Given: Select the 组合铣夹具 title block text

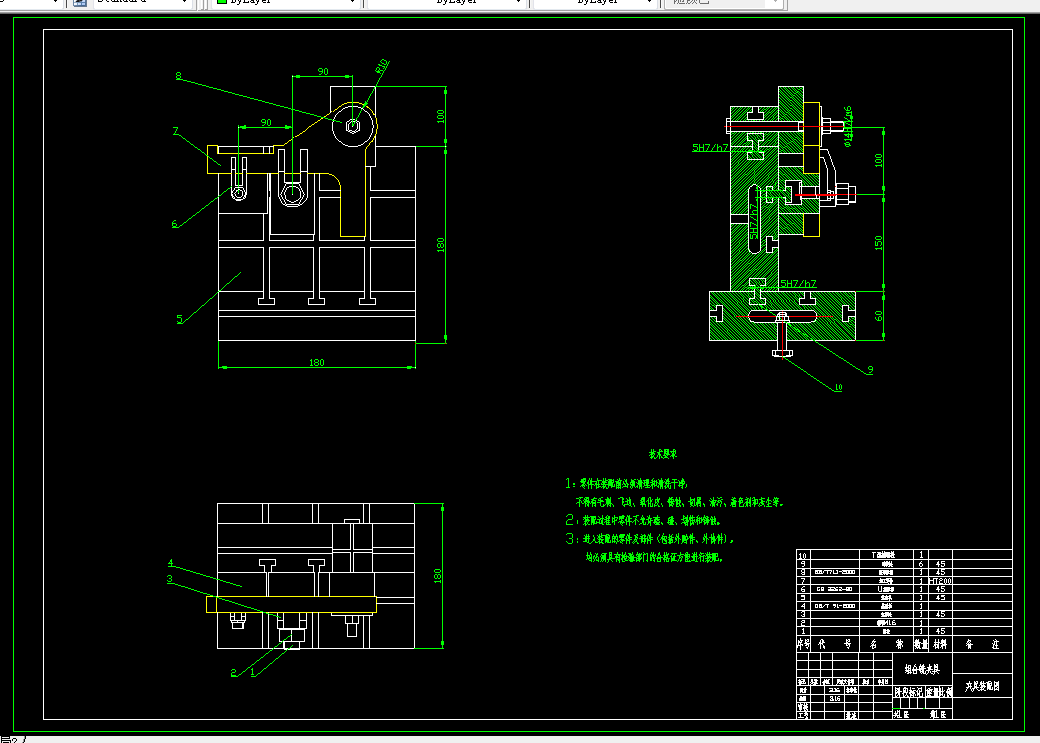Looking at the screenshot, I should (922, 669).
